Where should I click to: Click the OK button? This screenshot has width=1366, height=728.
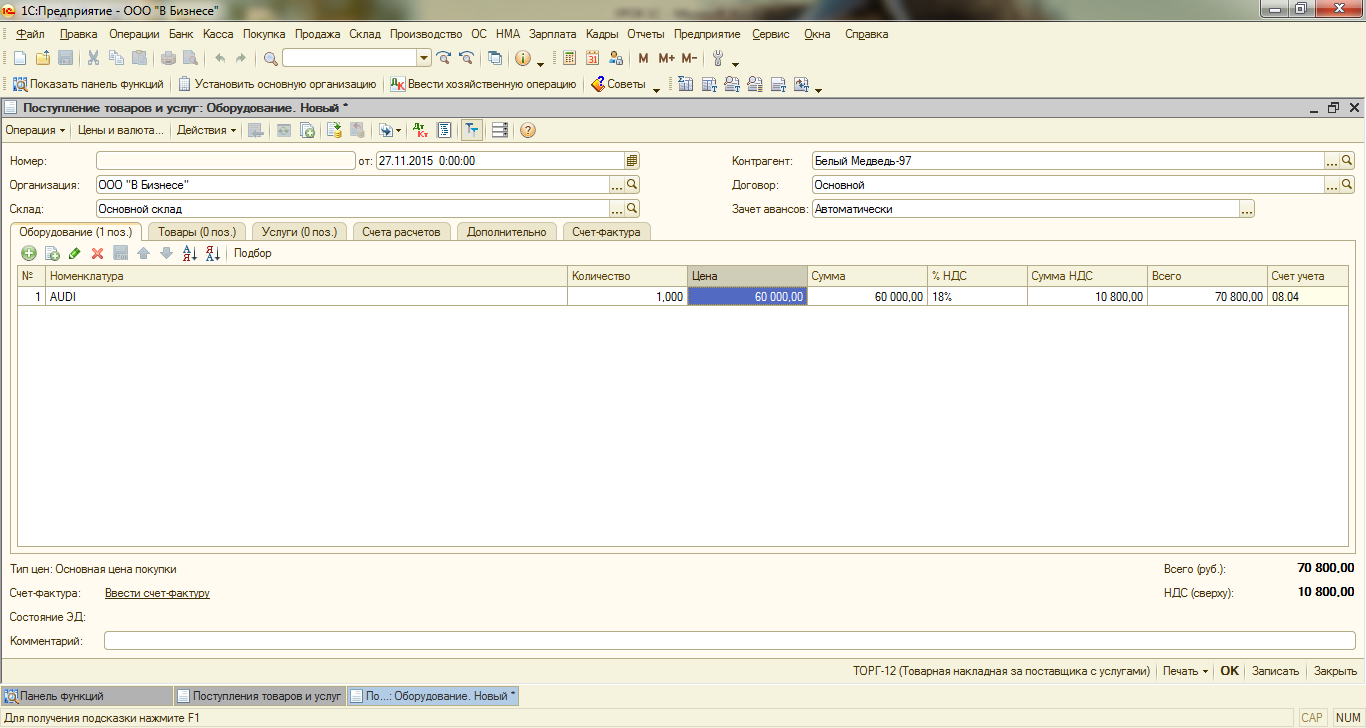1229,671
